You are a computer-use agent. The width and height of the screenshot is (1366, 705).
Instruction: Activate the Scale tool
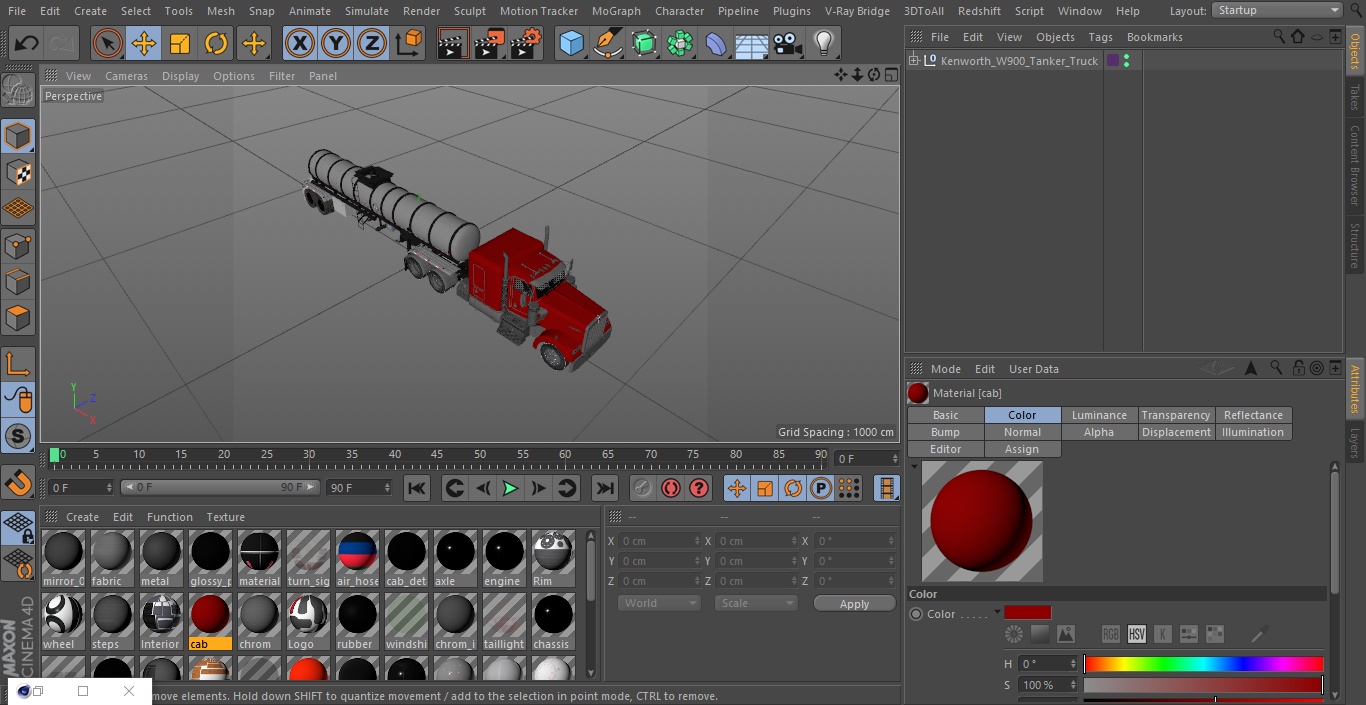[180, 43]
